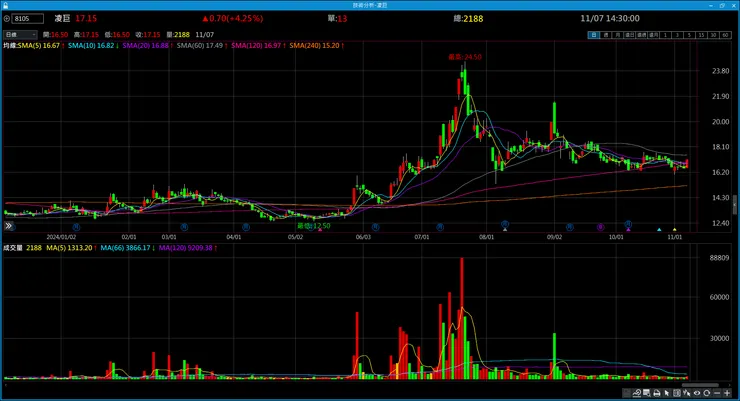Screen dimensions: 740x401
Task: Click the volume MA(120) 9209.38 label
Action: (185, 248)
